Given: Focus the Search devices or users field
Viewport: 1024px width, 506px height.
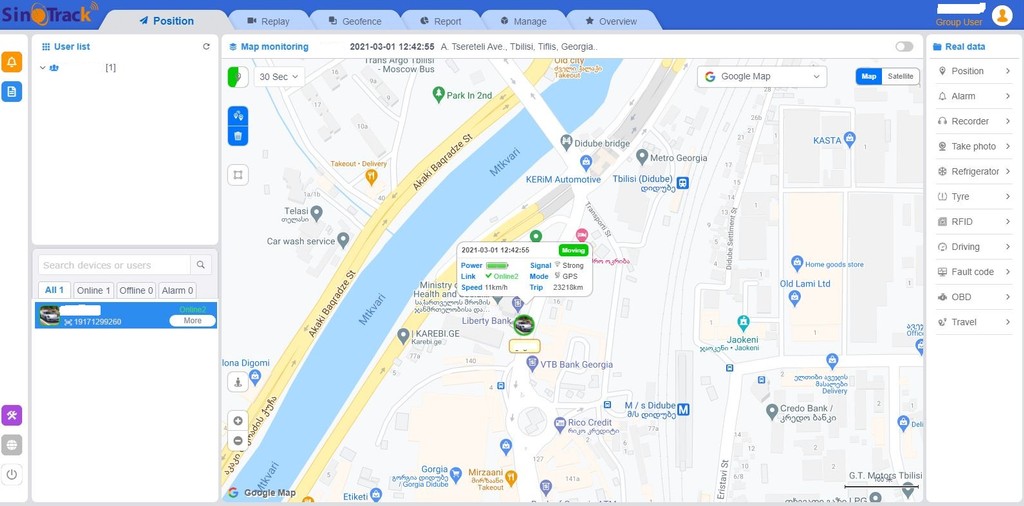Looking at the screenshot, I should (114, 265).
